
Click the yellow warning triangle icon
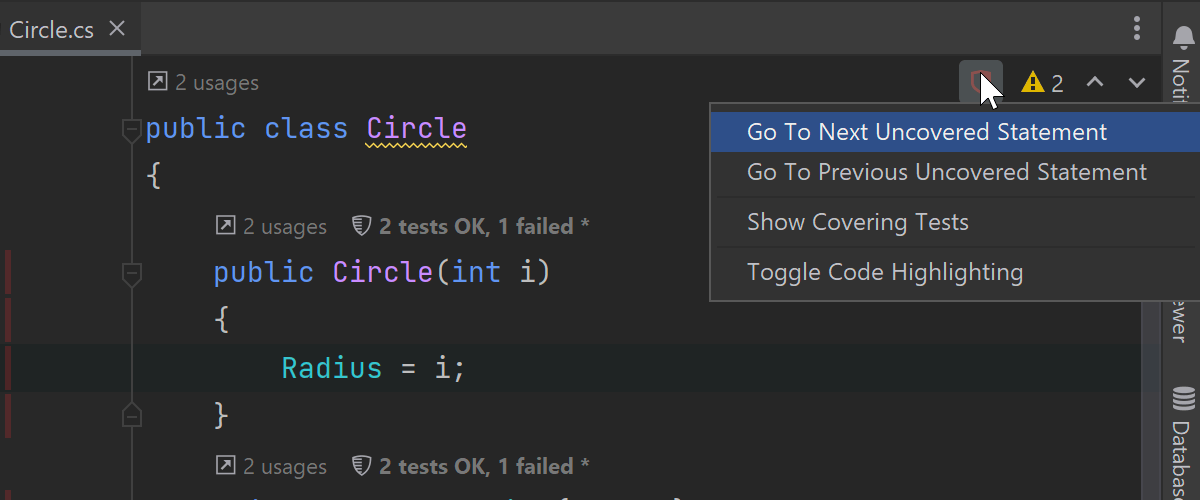pos(1032,83)
